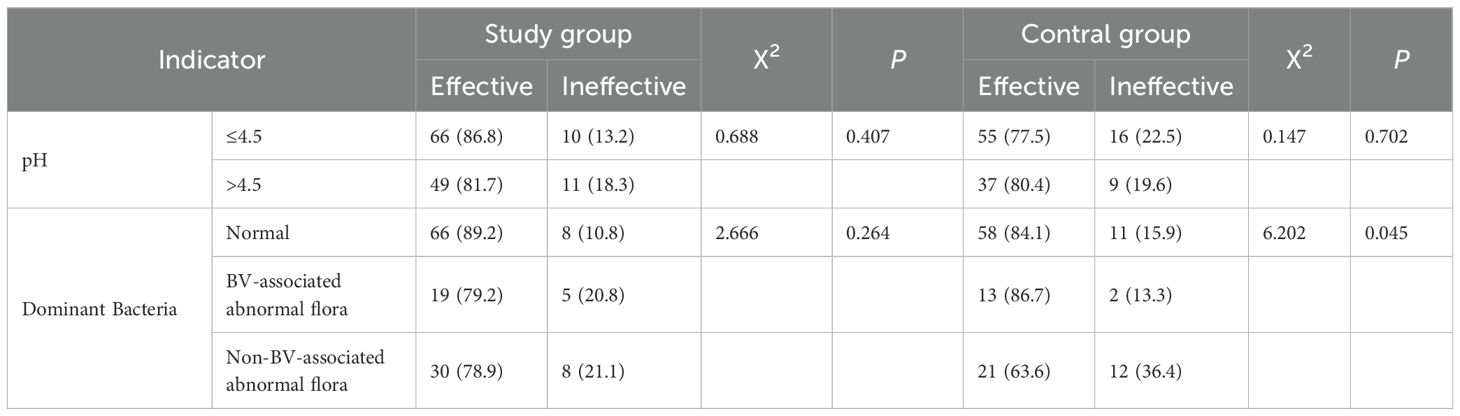
Task: Click the Normal flora row label
Action: (x=256, y=233)
